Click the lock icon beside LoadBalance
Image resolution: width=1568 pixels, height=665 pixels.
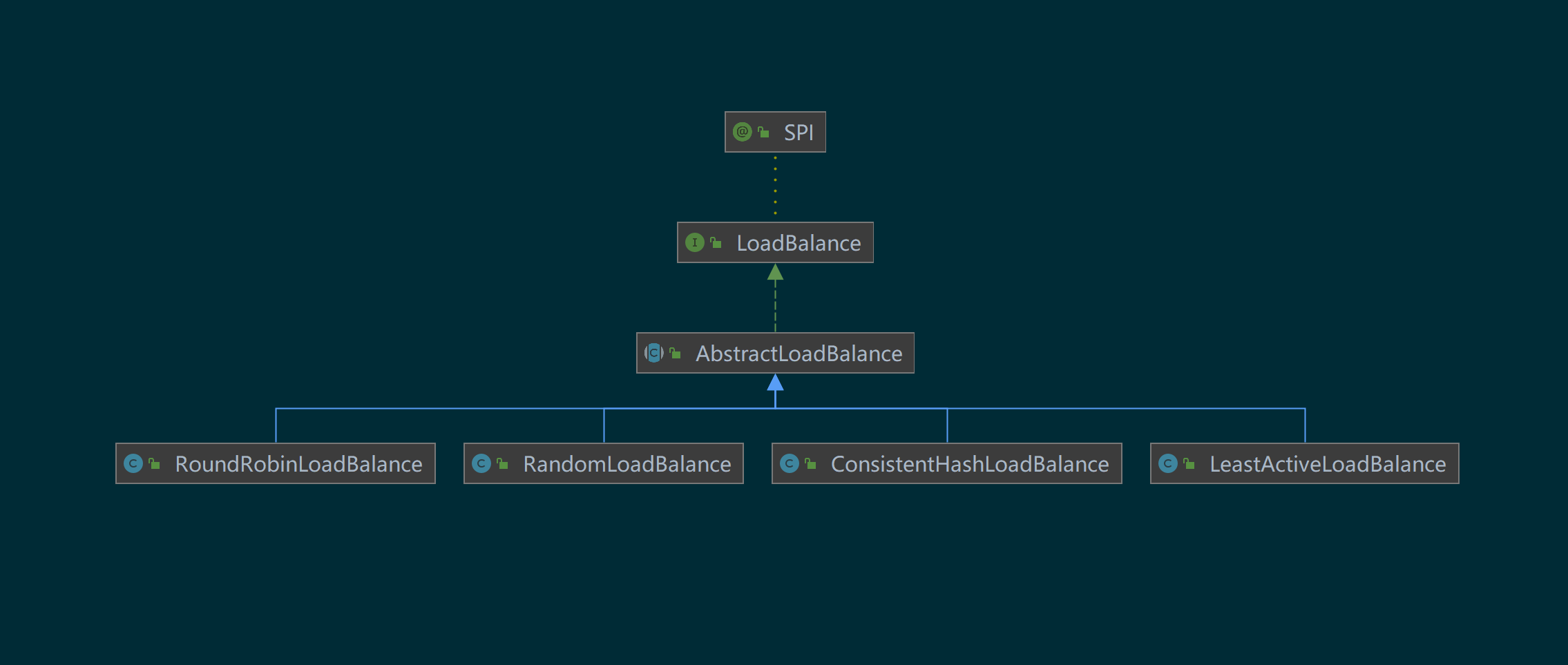[x=716, y=242]
